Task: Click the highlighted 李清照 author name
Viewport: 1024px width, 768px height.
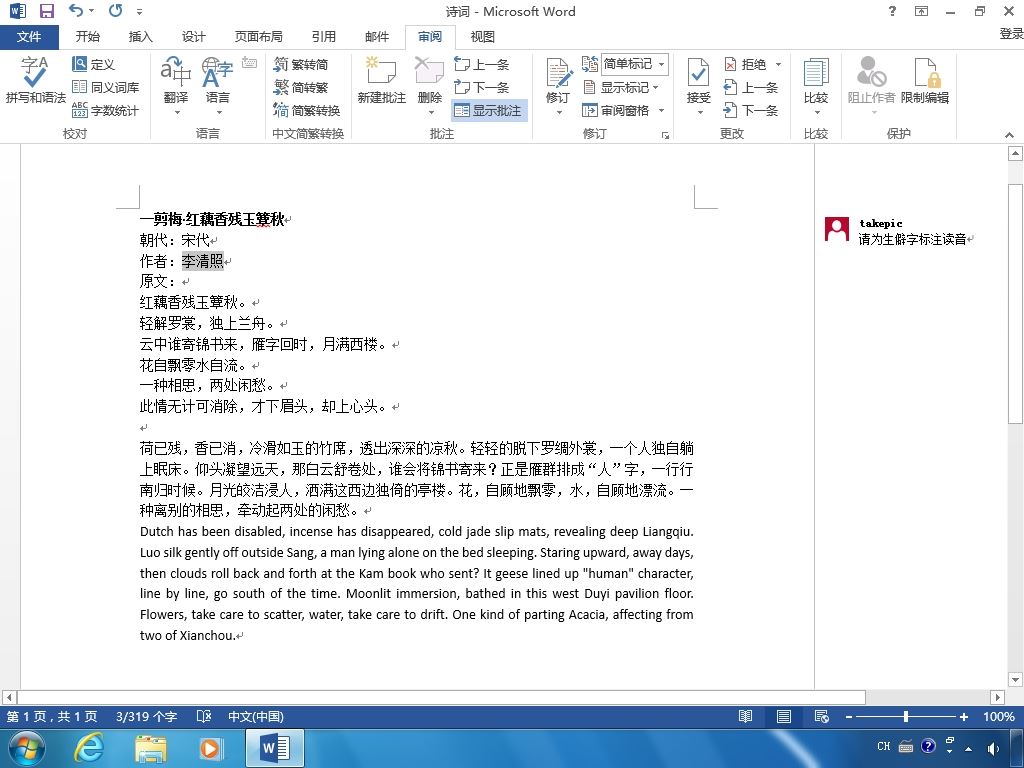Action: 202,261
